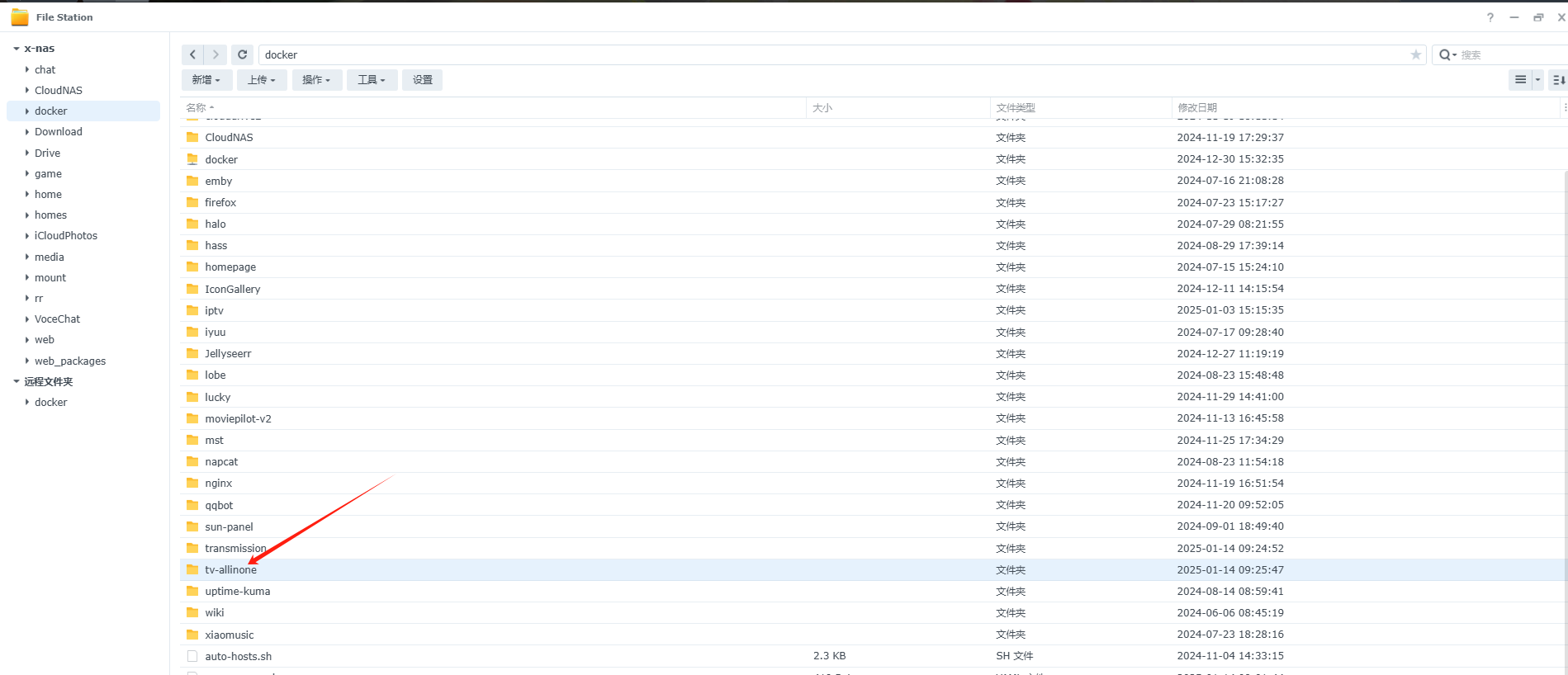The height and width of the screenshot is (675, 1568).
Task: Sort by 修改日期 column header
Action: [x=1197, y=107]
